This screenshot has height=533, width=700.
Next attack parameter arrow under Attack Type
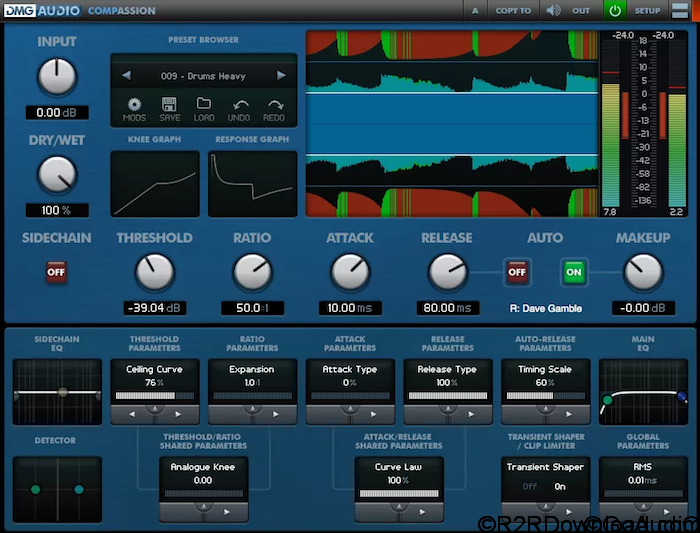click(x=373, y=414)
